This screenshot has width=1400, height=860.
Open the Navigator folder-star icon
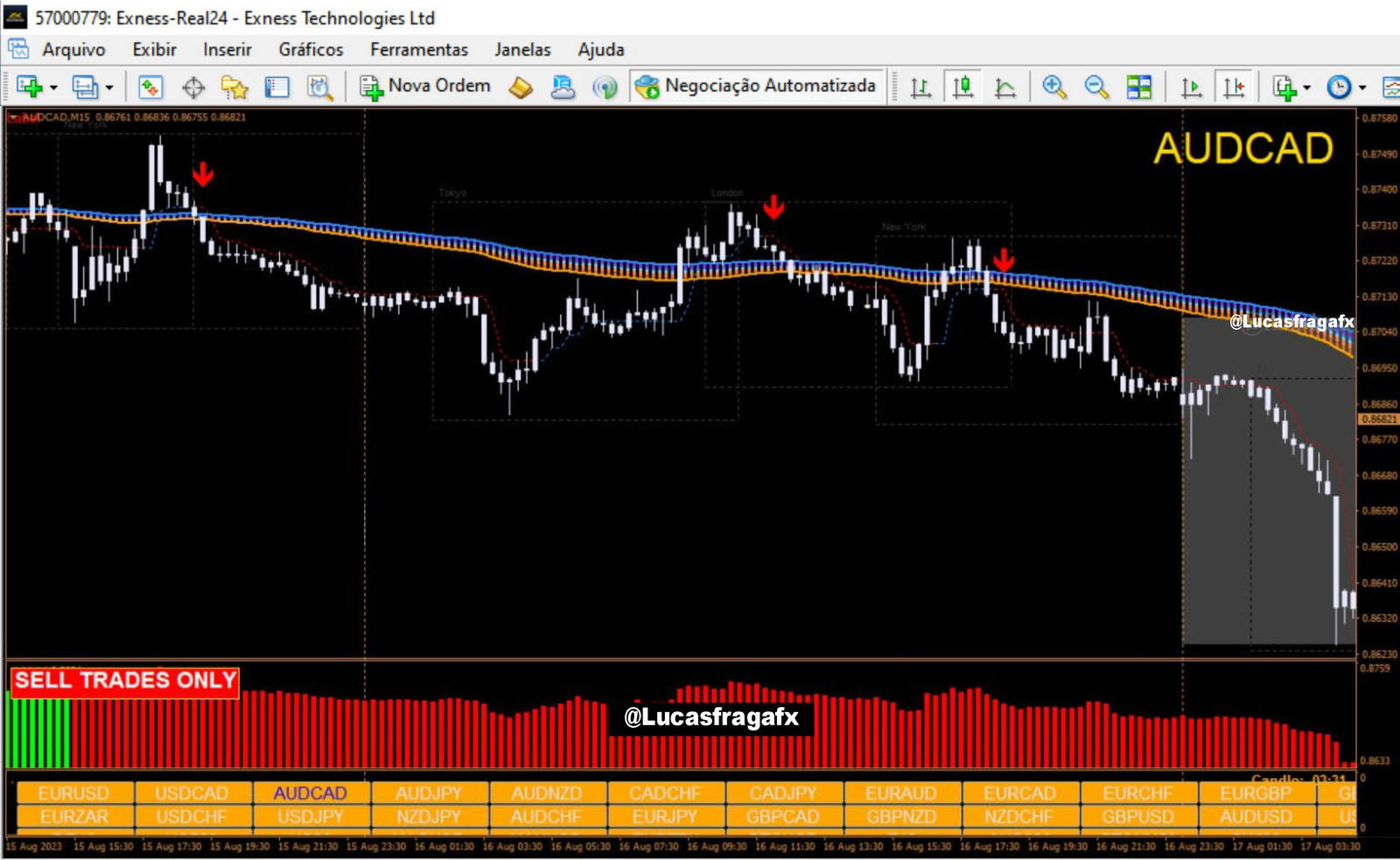click(x=234, y=87)
